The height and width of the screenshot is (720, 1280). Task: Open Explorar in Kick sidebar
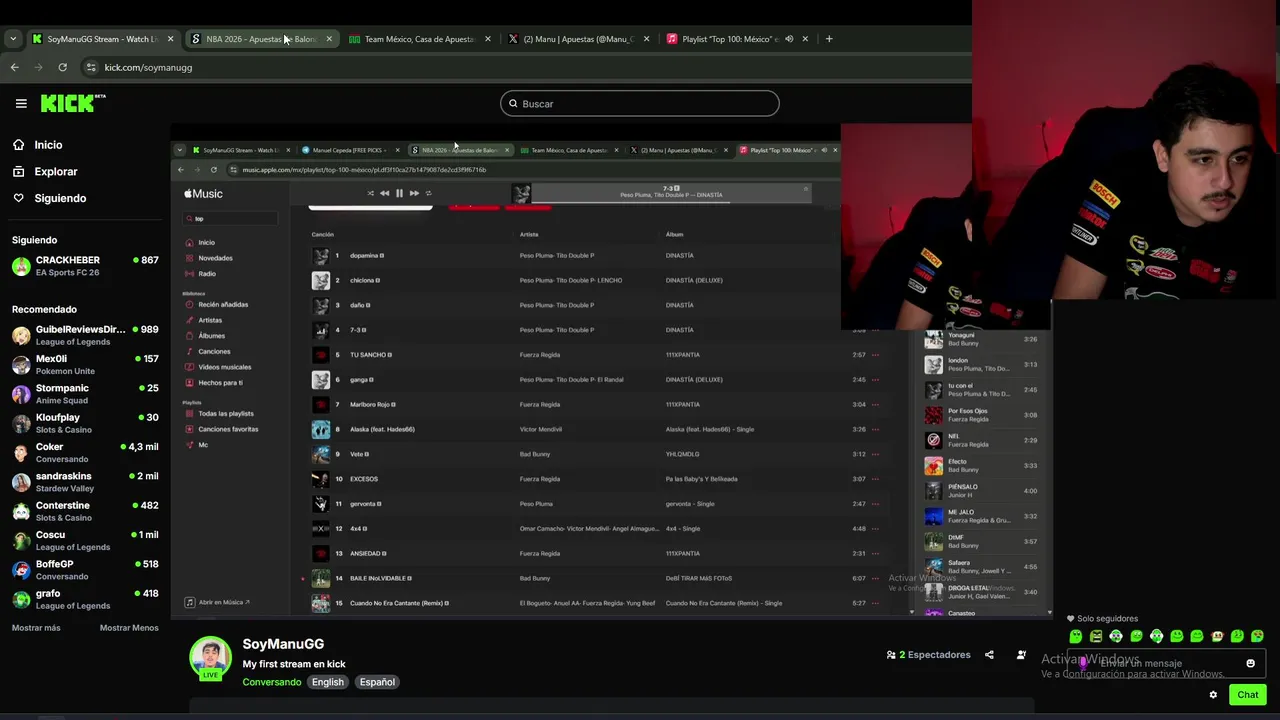(56, 171)
